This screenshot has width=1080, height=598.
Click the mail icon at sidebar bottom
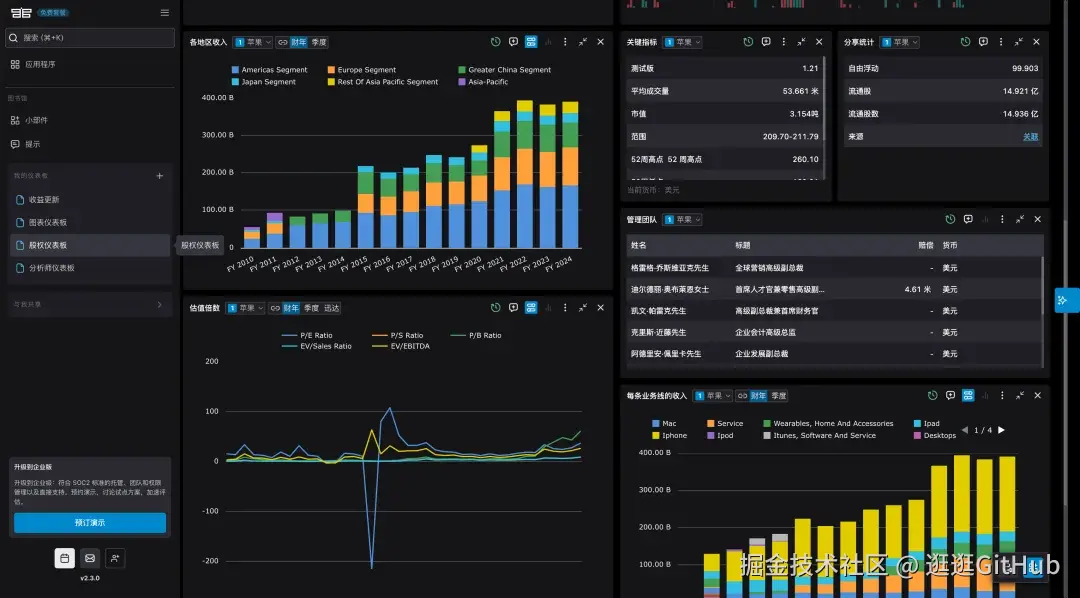(90, 558)
